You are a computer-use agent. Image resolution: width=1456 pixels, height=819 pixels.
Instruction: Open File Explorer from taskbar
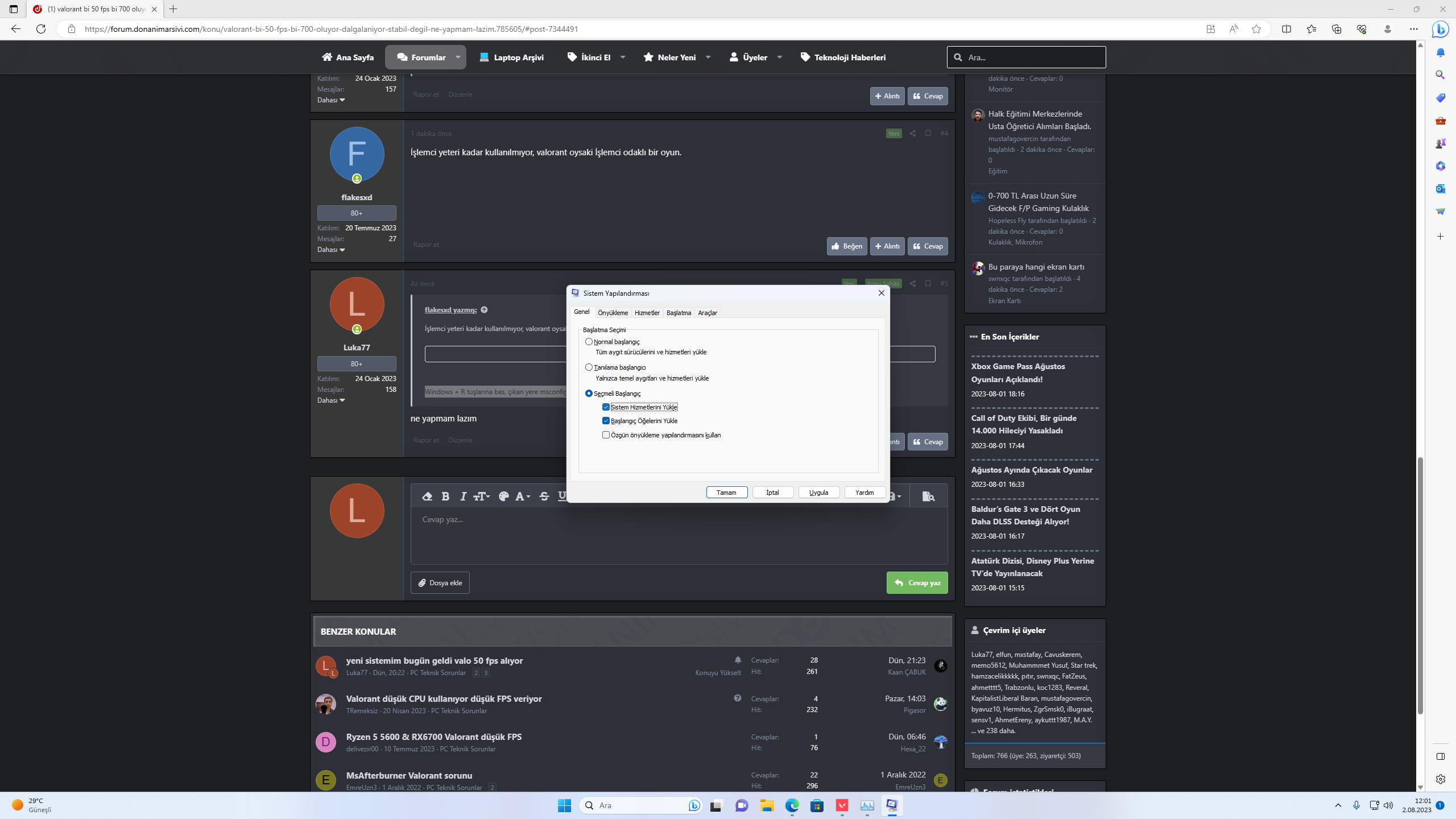coord(767,805)
